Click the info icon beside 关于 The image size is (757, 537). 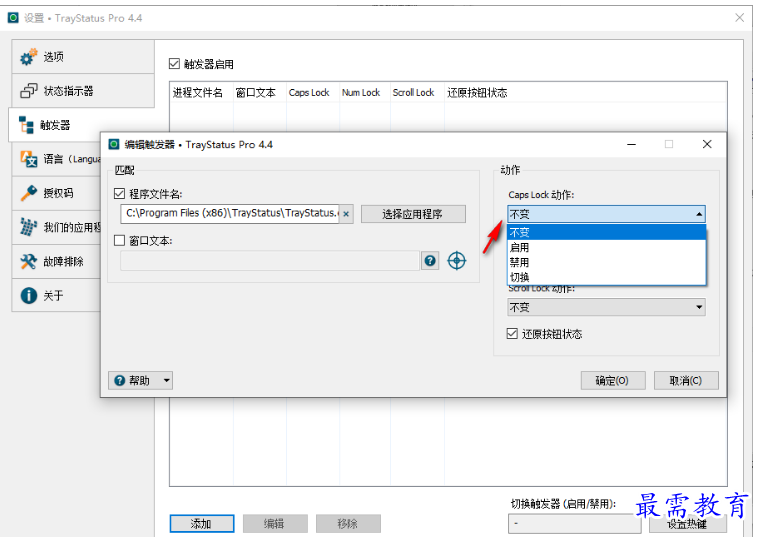[28, 296]
